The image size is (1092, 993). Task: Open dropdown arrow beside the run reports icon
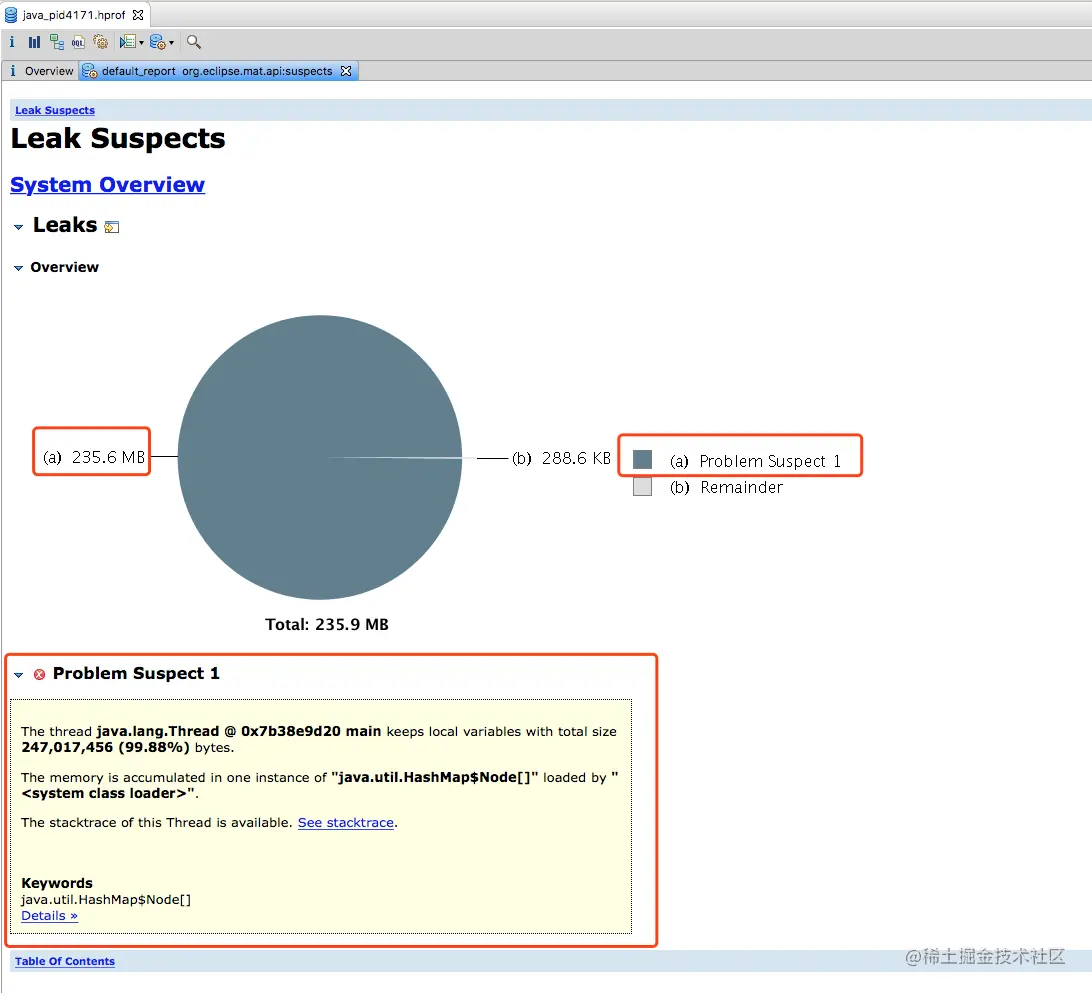pyautogui.click(x=141, y=43)
